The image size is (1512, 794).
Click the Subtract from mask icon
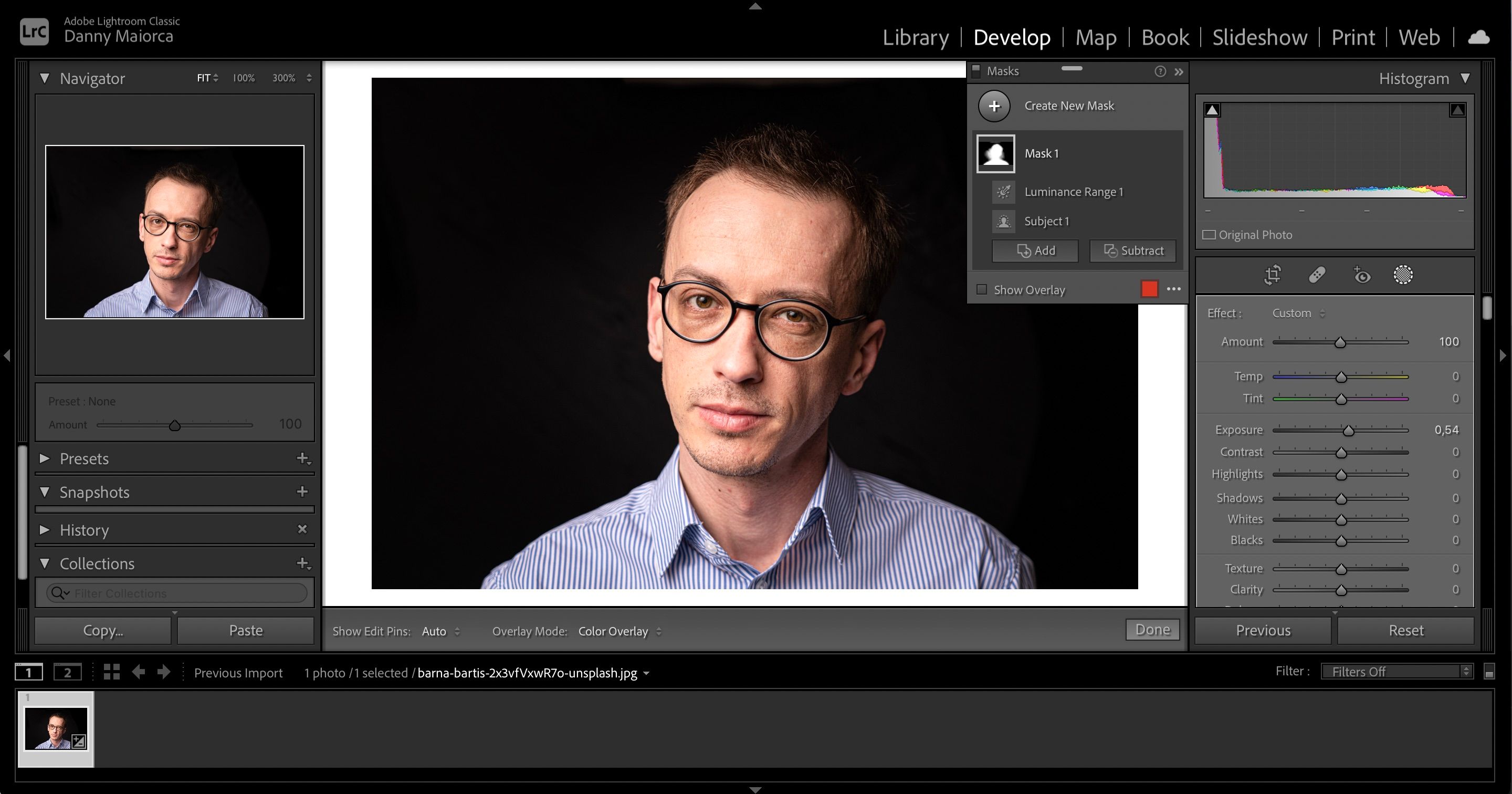[x=1133, y=250]
